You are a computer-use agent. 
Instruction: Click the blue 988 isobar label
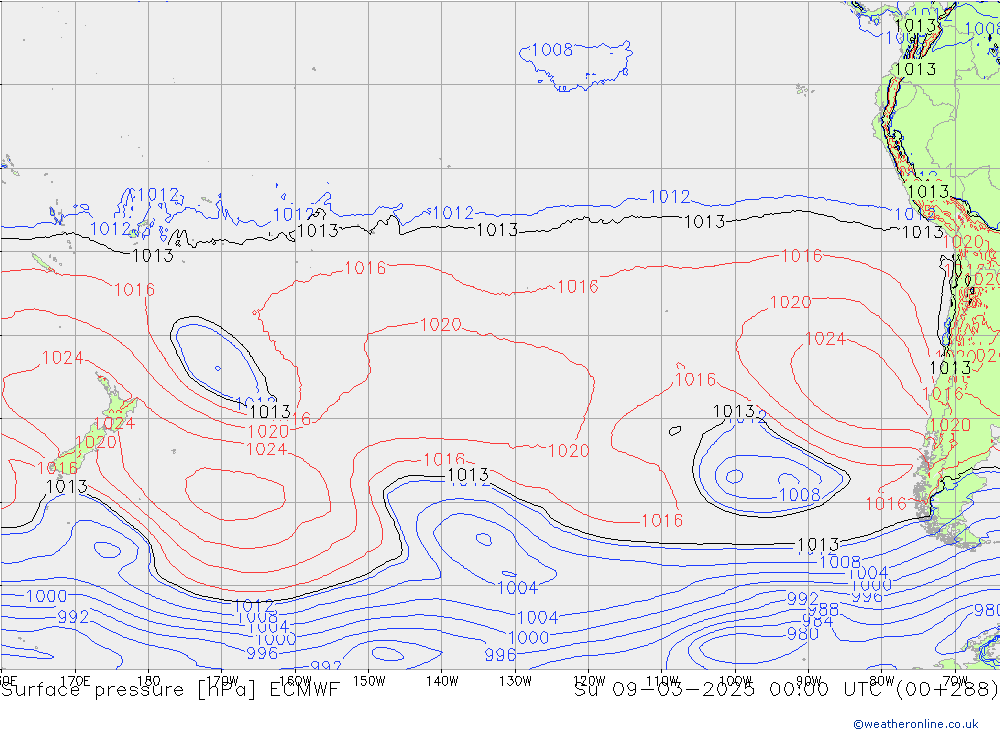click(823, 610)
